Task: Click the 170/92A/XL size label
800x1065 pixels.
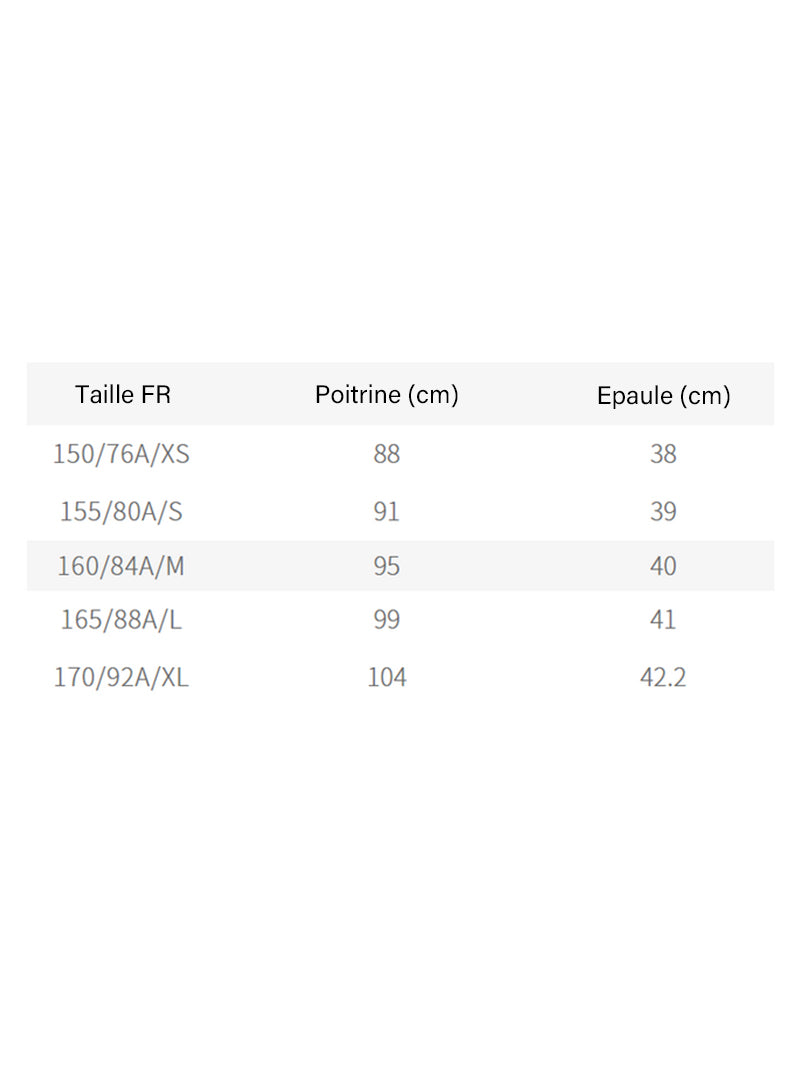Action: [121, 678]
